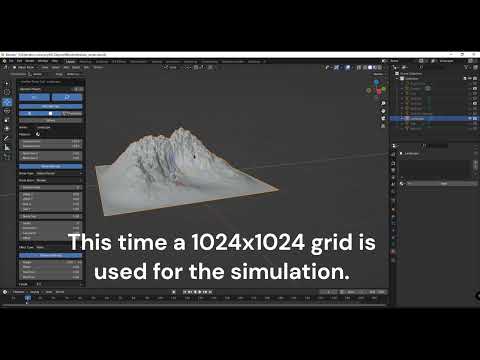Open the timeline Marker menu
The width and height of the screenshot is (480, 360).
point(60,292)
